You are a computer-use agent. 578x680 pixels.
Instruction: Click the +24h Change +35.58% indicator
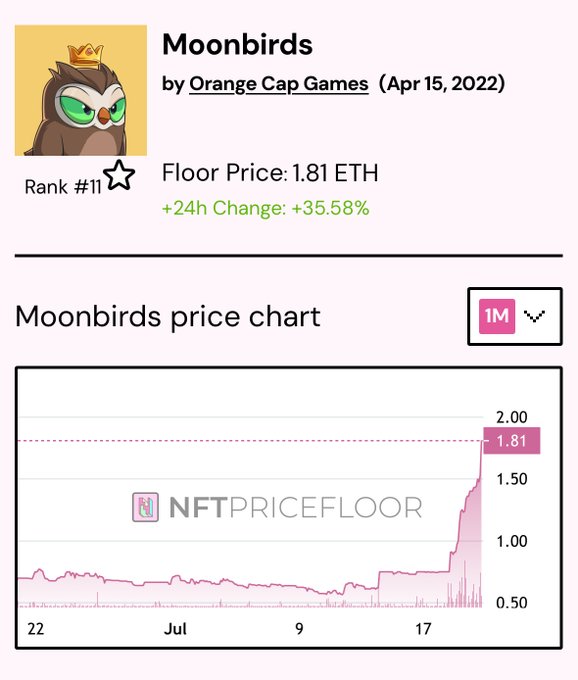click(x=265, y=208)
